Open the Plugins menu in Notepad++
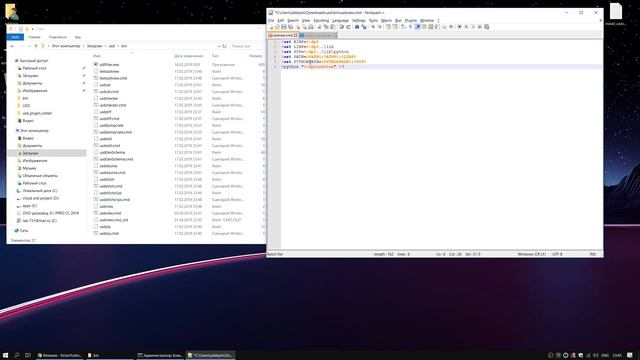 411,20
